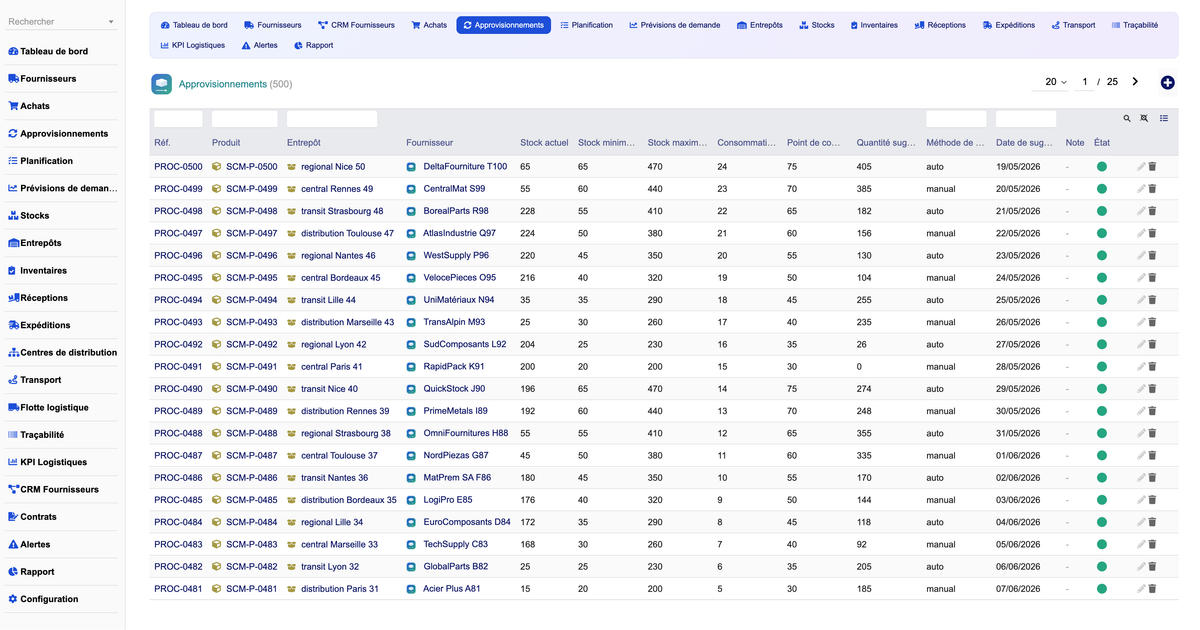Switch to the Alertes tab
This screenshot has width=1200, height=630.
[260, 45]
